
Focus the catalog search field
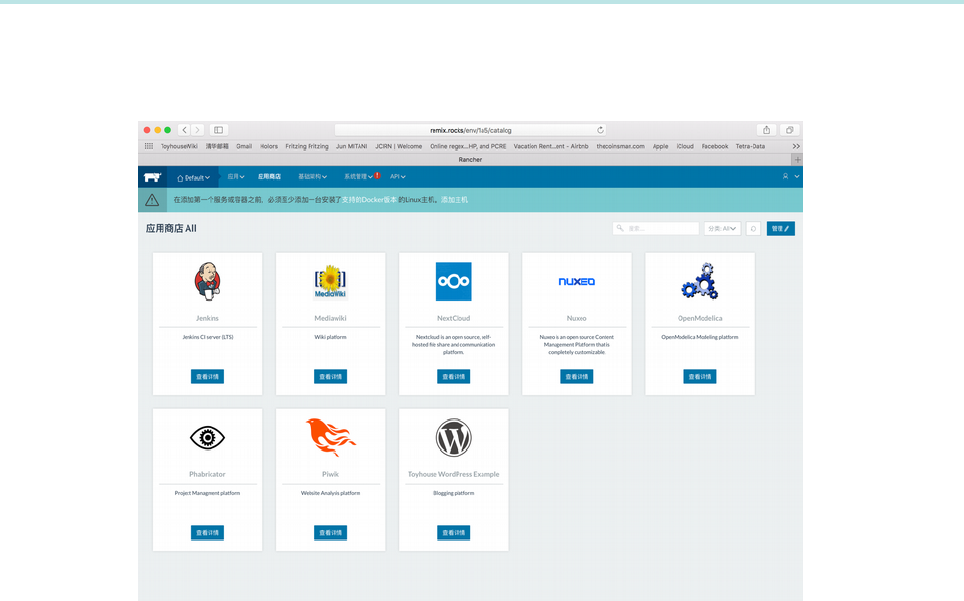coord(656,229)
